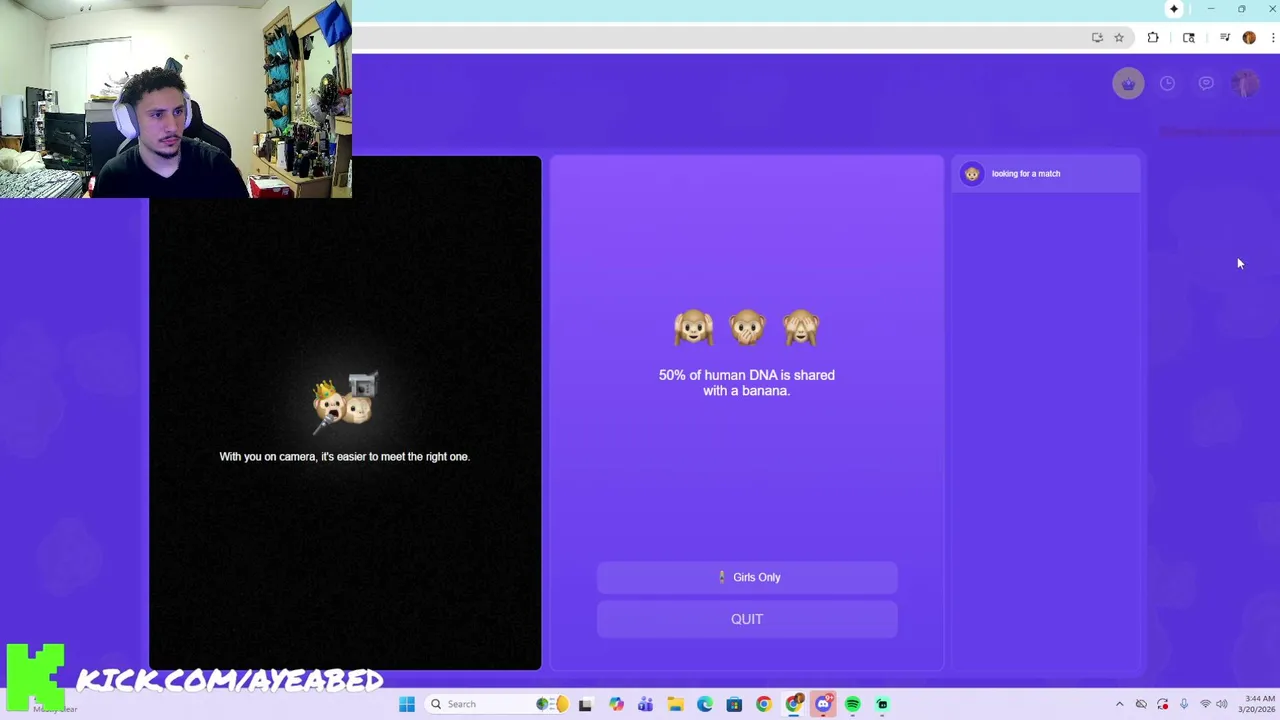Click the see-no-evil monkey emoji

(801, 328)
